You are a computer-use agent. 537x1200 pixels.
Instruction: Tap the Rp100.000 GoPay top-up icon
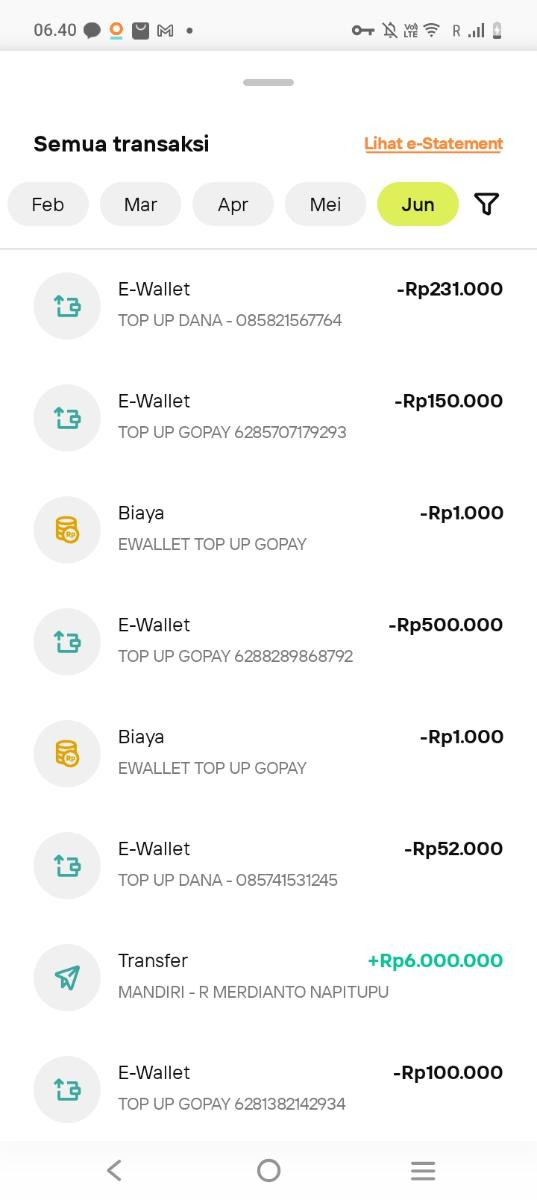point(67,1090)
